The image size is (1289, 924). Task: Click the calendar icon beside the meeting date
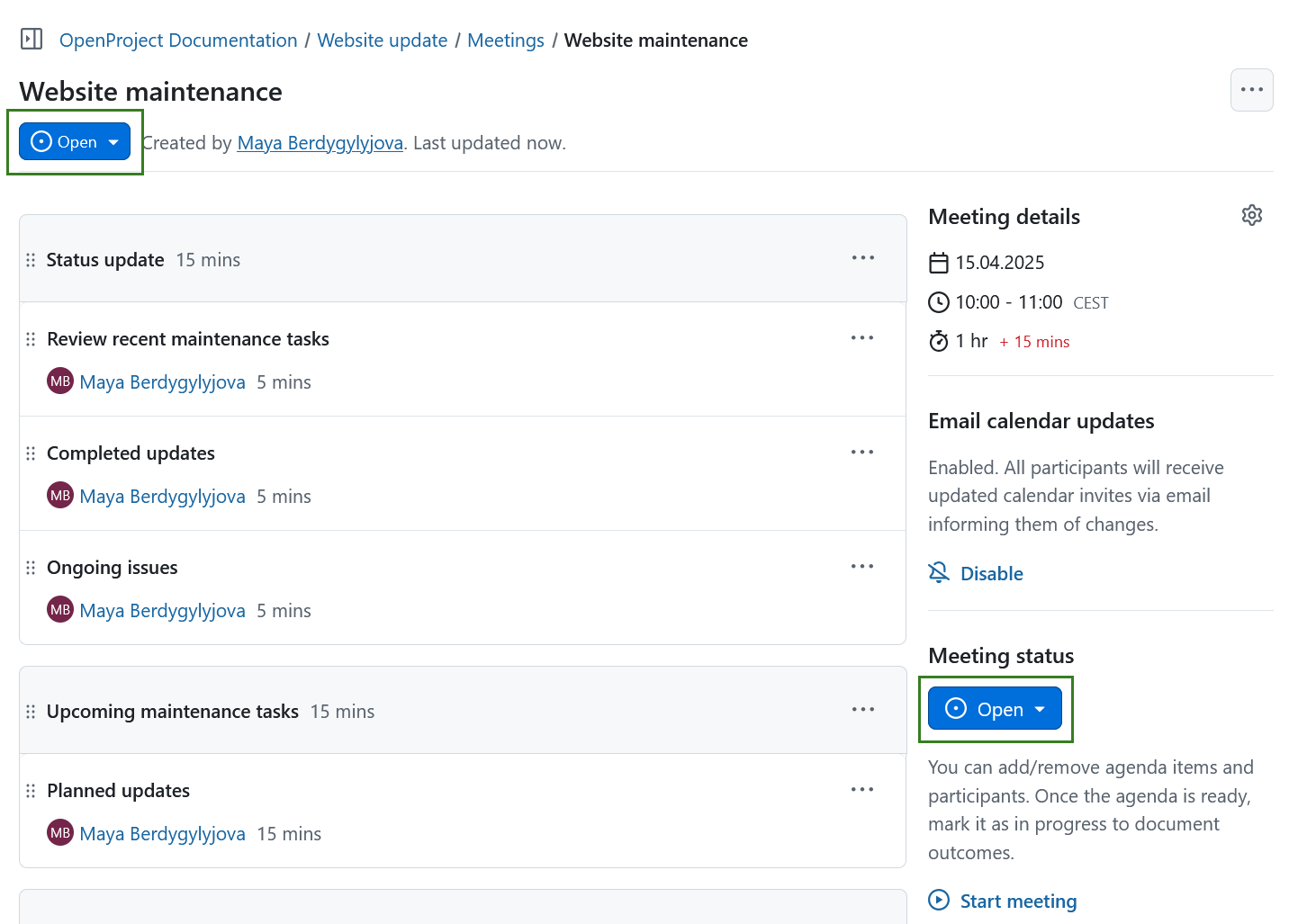[x=939, y=263]
